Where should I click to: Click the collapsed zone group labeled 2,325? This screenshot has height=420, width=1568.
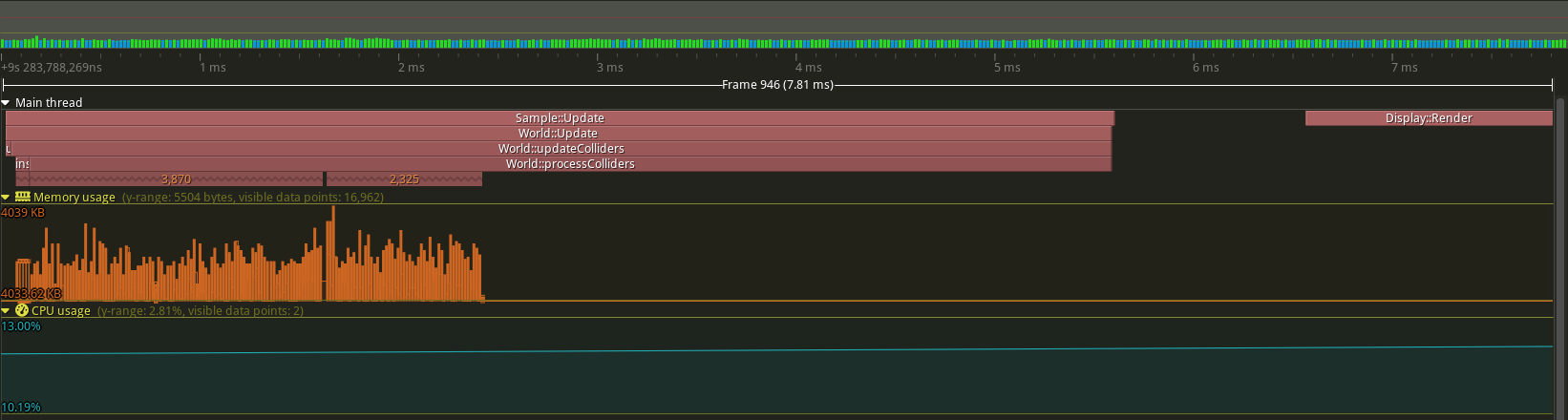pyautogui.click(x=404, y=179)
